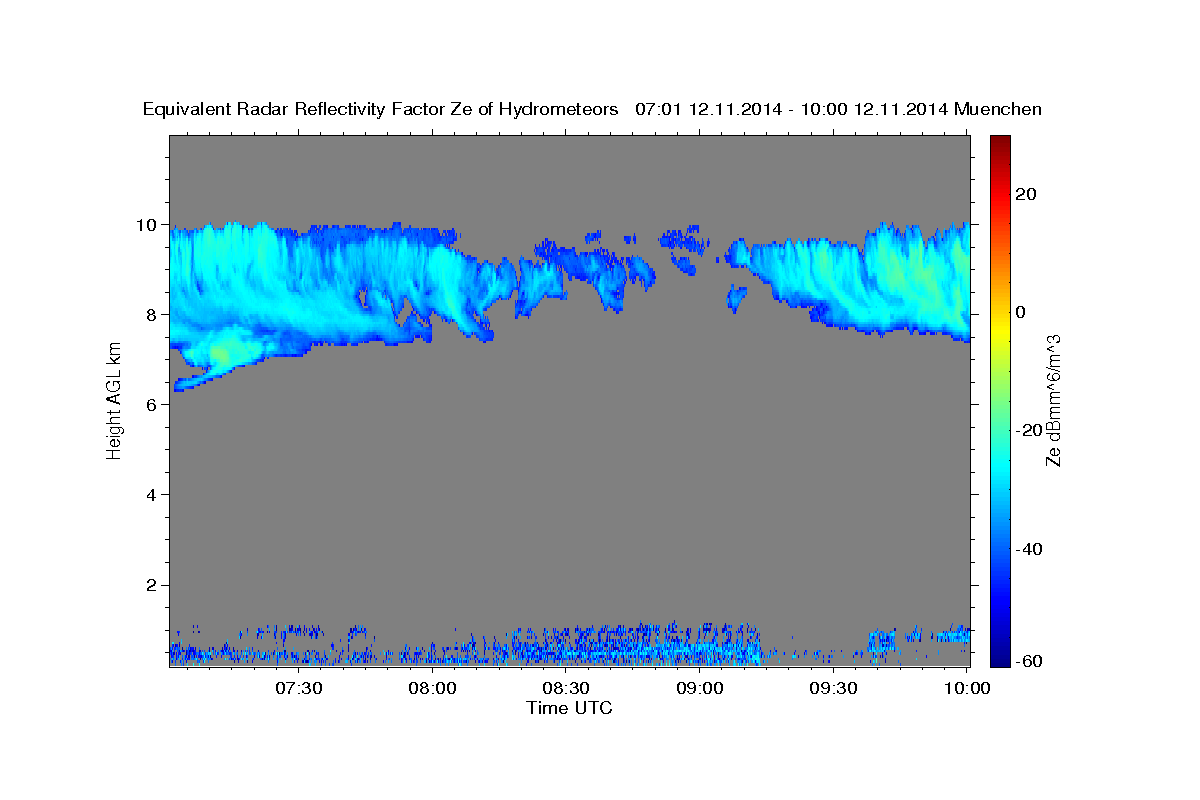Click the 'Height AGL km' axis label
This screenshot has width=1200, height=800.
[x=114, y=400]
